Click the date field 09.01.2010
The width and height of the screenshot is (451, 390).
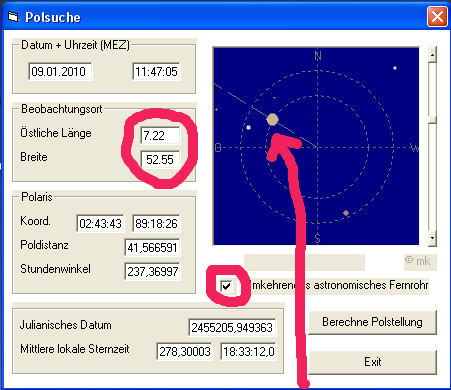[60, 71]
